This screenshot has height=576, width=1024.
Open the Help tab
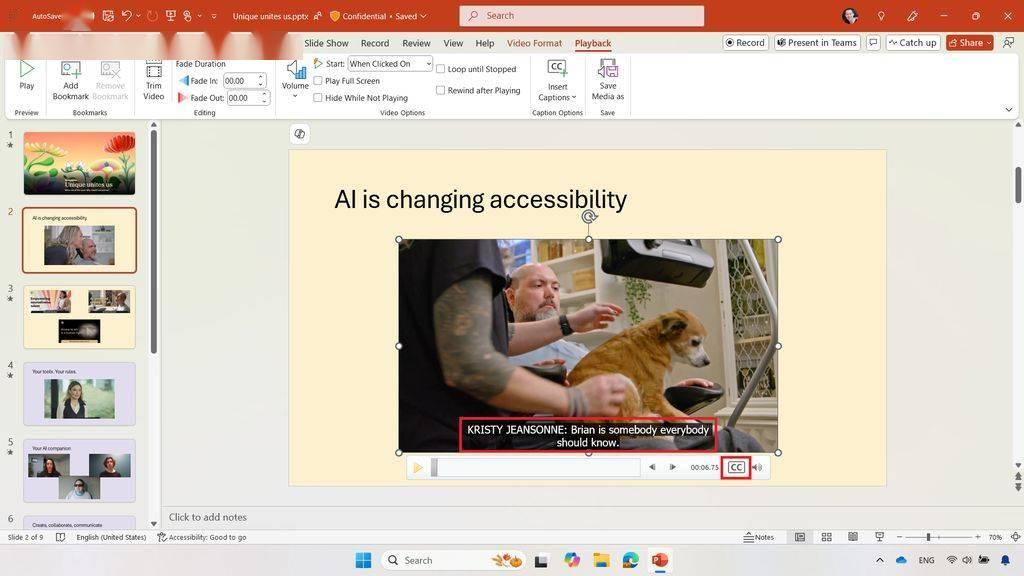coord(485,43)
